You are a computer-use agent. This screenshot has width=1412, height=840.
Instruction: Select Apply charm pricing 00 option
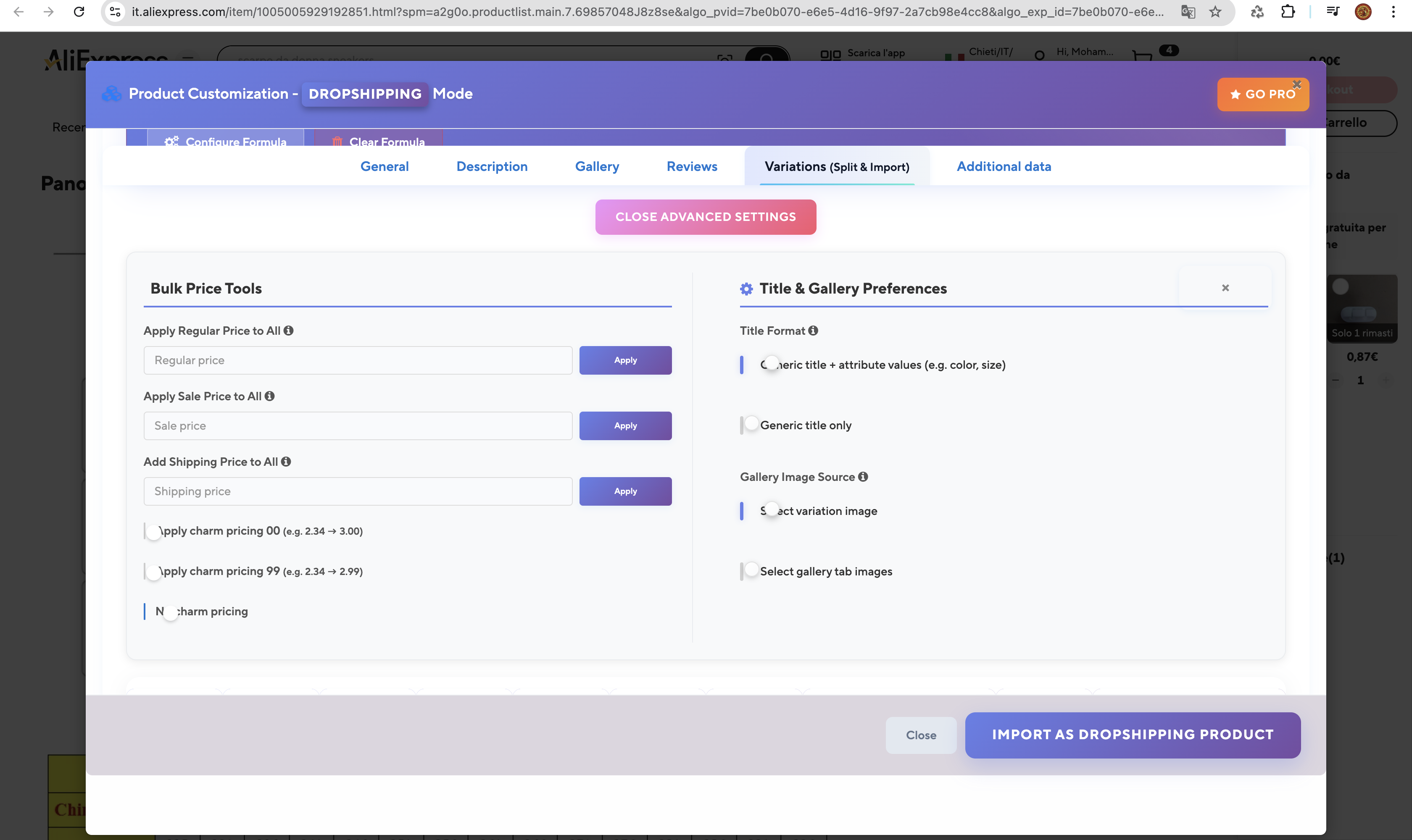153,531
